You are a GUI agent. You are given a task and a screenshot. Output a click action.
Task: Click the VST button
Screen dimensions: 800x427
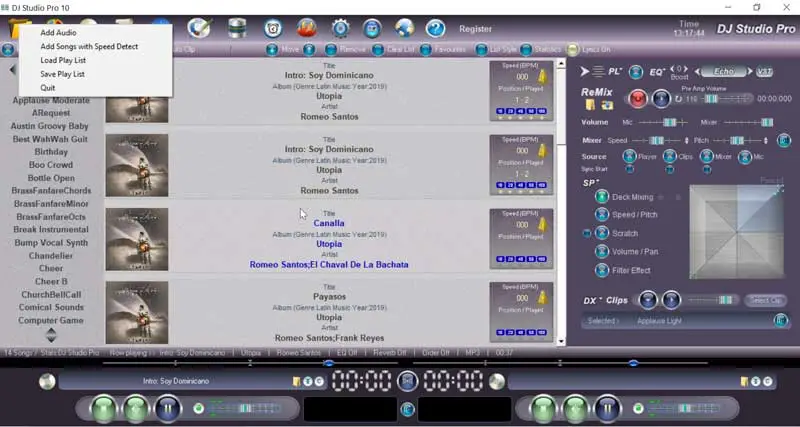764,72
